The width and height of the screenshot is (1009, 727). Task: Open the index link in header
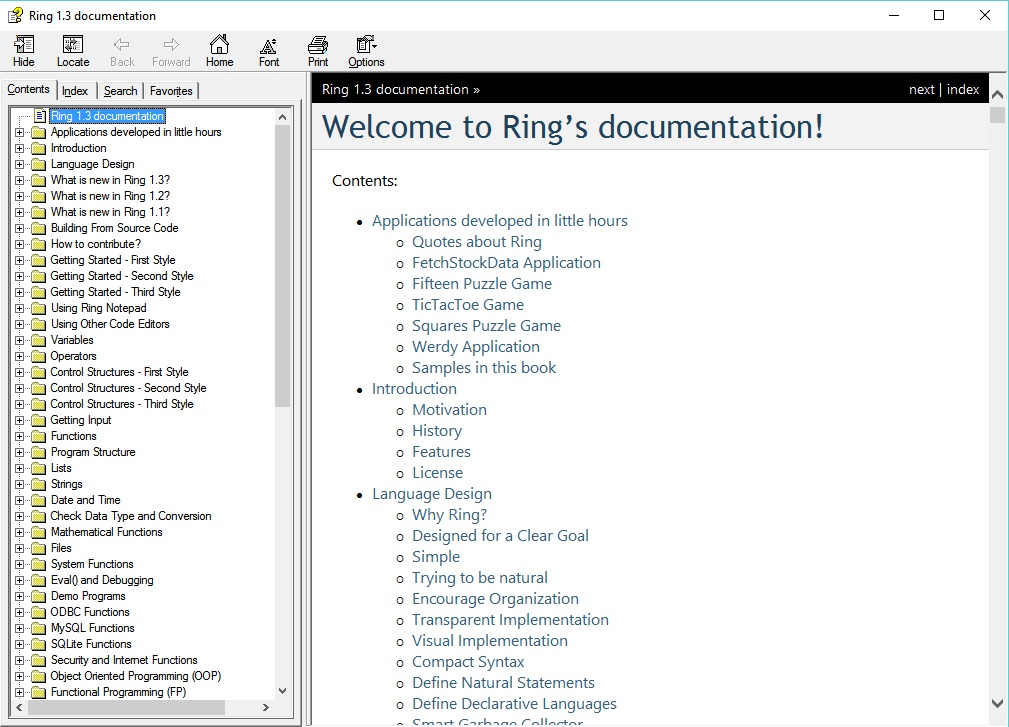pos(963,89)
